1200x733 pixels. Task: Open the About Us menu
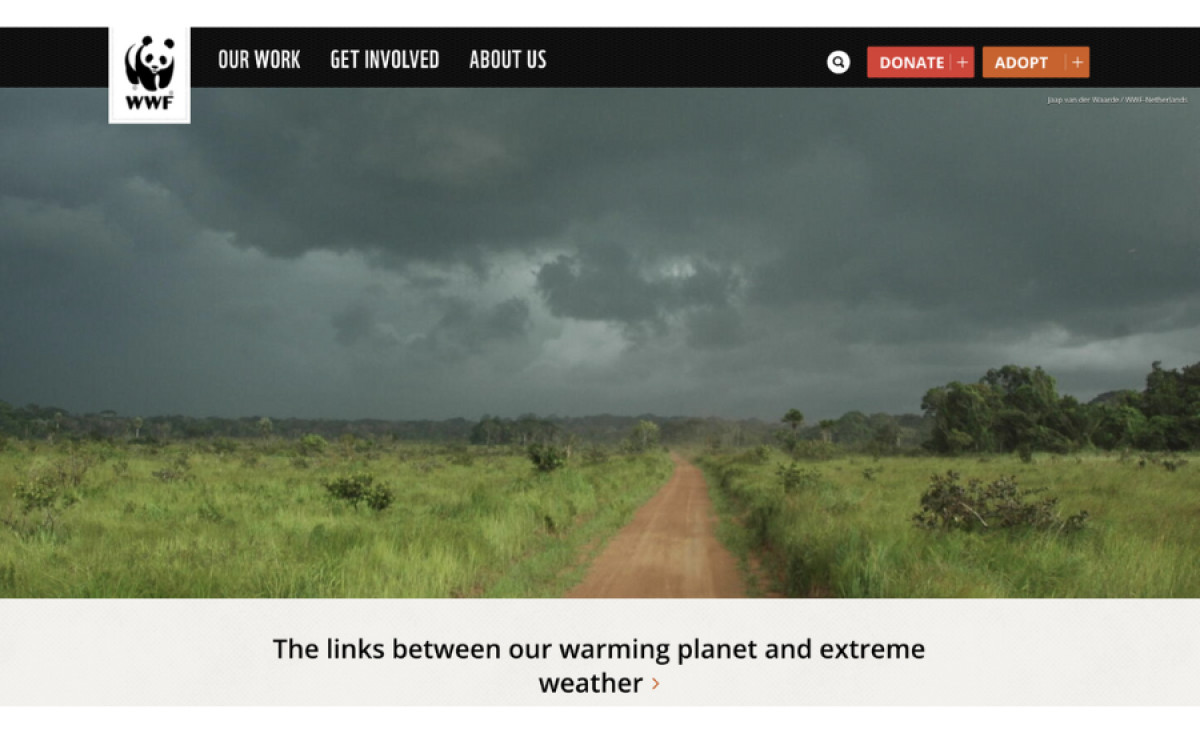508,60
